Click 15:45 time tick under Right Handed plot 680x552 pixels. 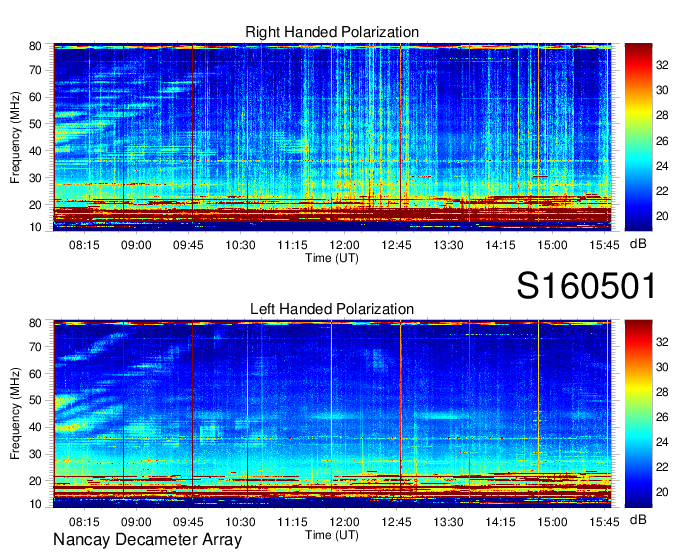pos(605,245)
